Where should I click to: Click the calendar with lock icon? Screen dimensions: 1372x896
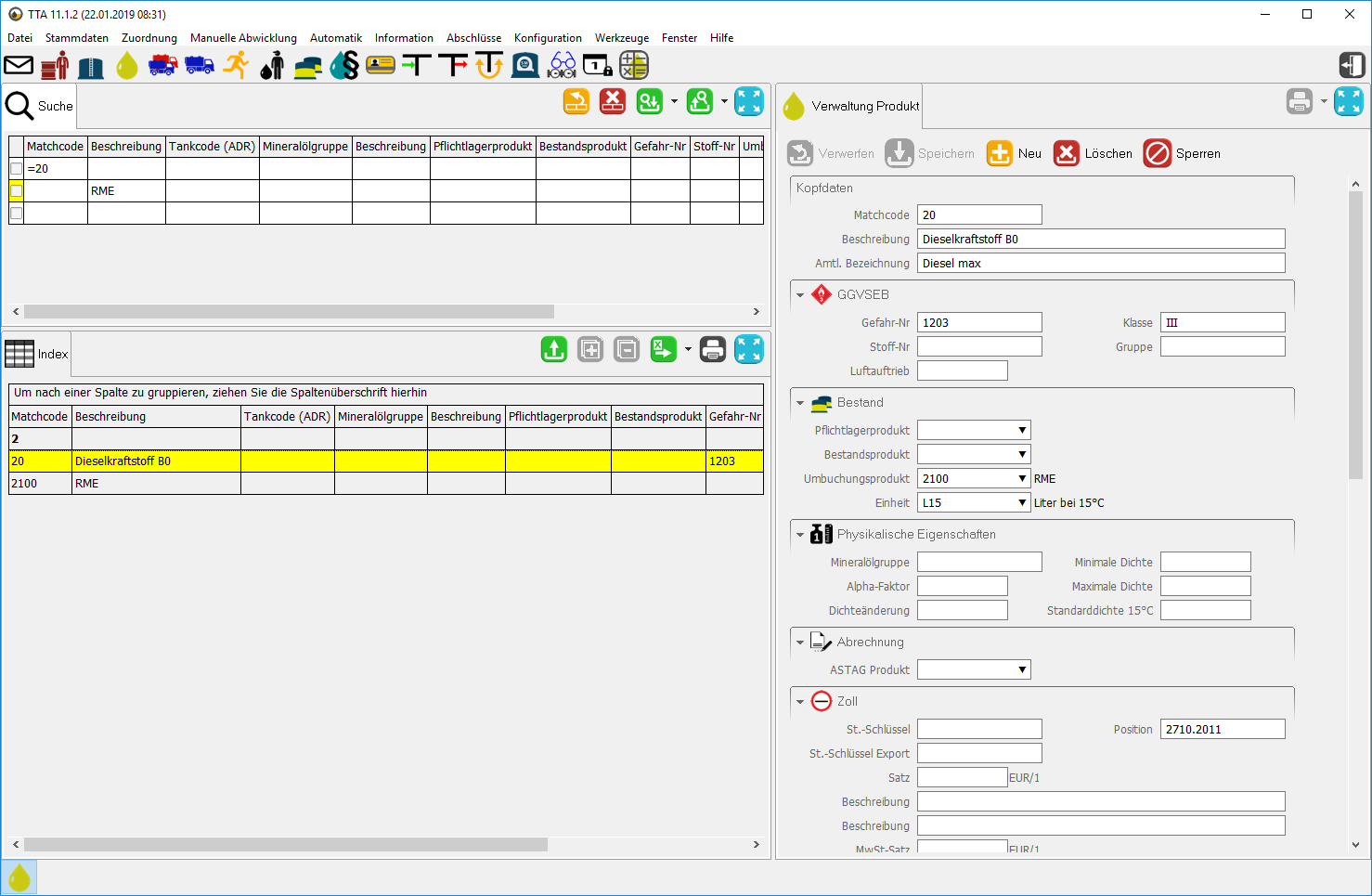coord(598,66)
